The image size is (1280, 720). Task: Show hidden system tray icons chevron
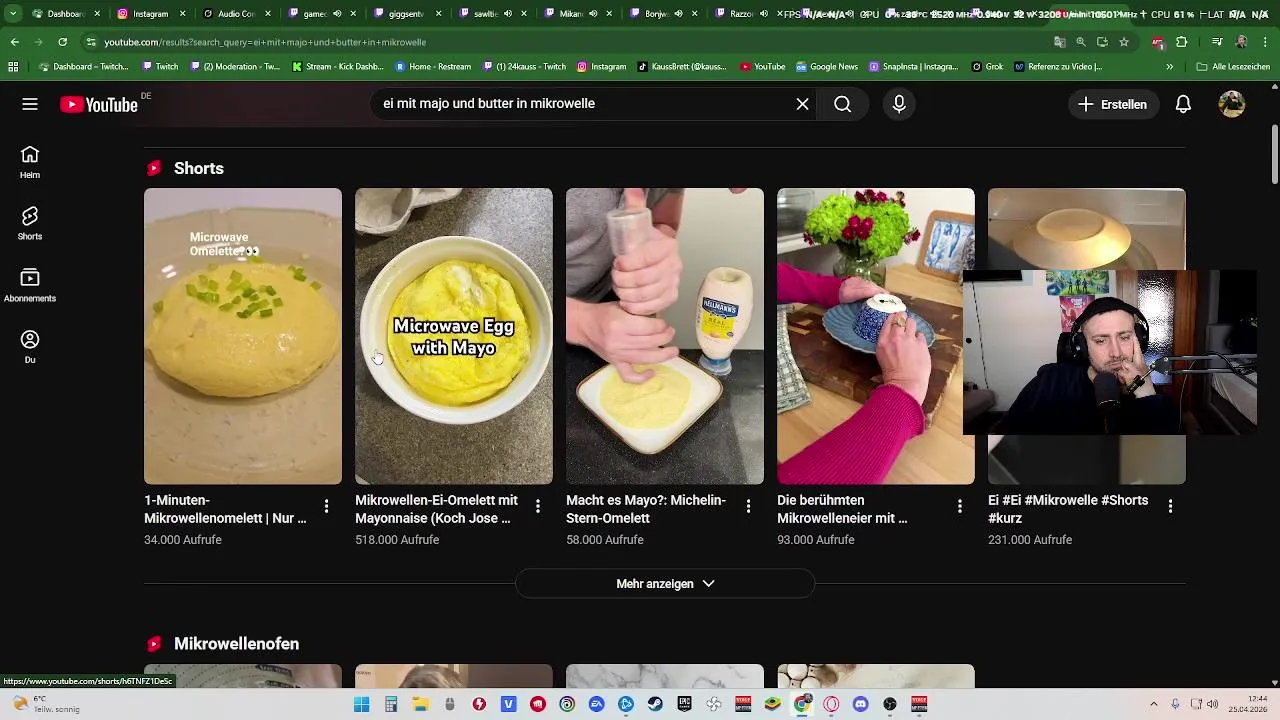(1154, 704)
